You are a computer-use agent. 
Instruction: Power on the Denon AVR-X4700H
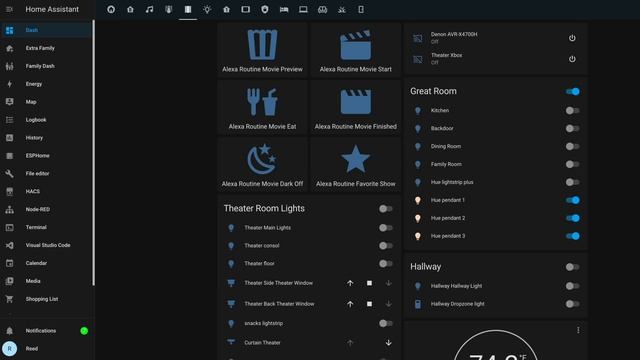coord(572,38)
